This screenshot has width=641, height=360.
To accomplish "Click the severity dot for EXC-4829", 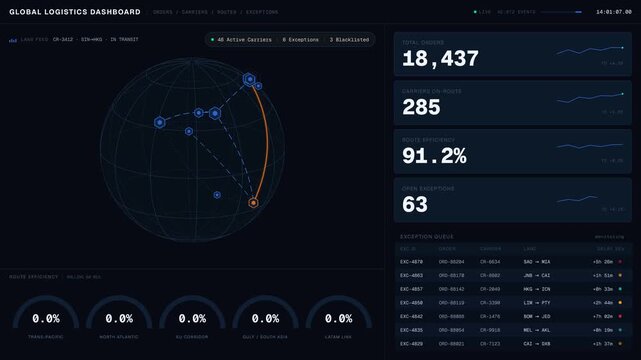I will tap(620, 344).
